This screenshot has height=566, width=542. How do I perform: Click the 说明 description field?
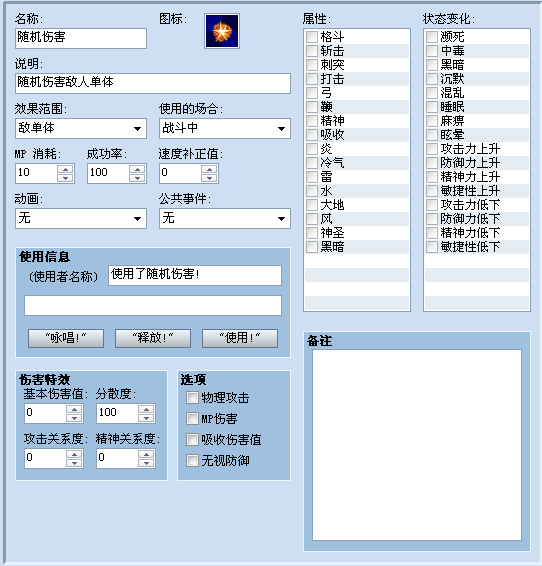153,83
